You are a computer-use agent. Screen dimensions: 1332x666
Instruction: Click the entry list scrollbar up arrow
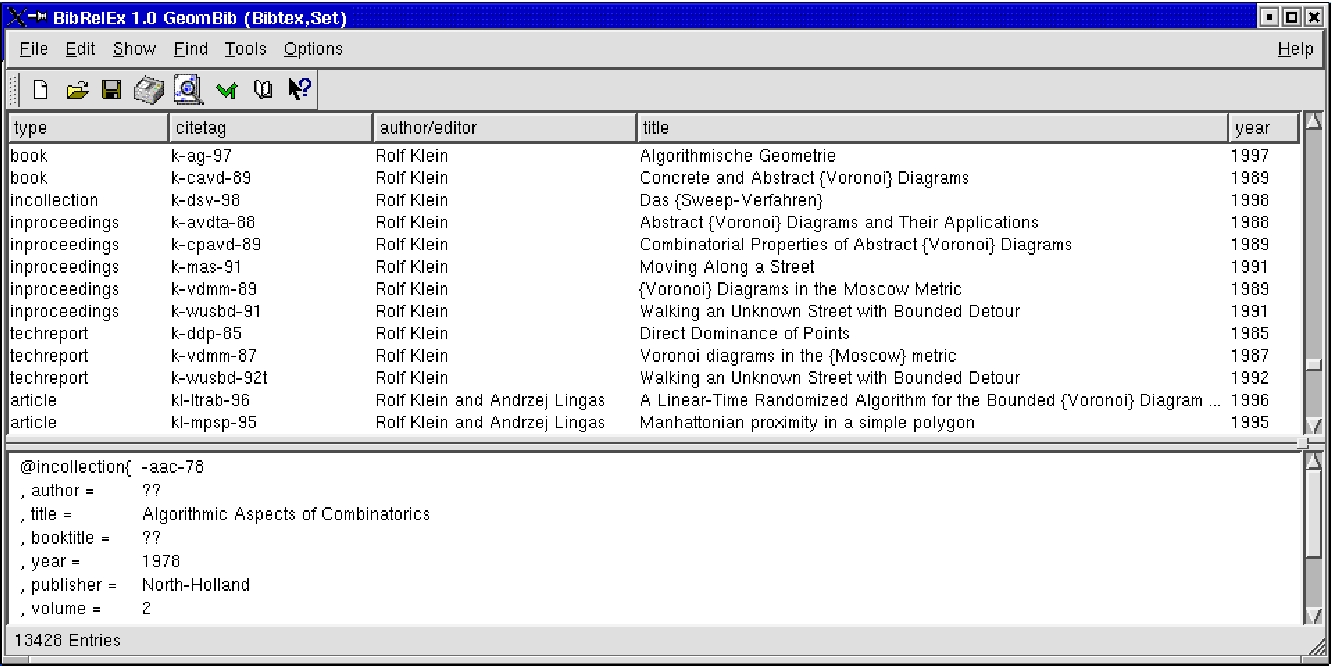(x=1314, y=121)
